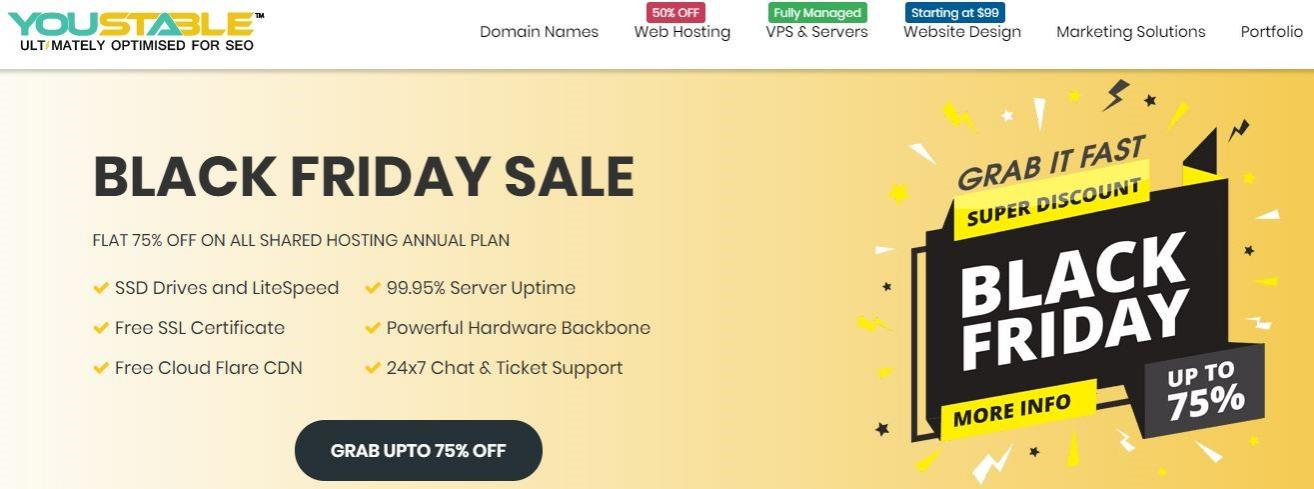This screenshot has width=1314, height=489.
Task: Click the checkmark beside 24x7 Chat & Ticket Support
Action: [373, 368]
